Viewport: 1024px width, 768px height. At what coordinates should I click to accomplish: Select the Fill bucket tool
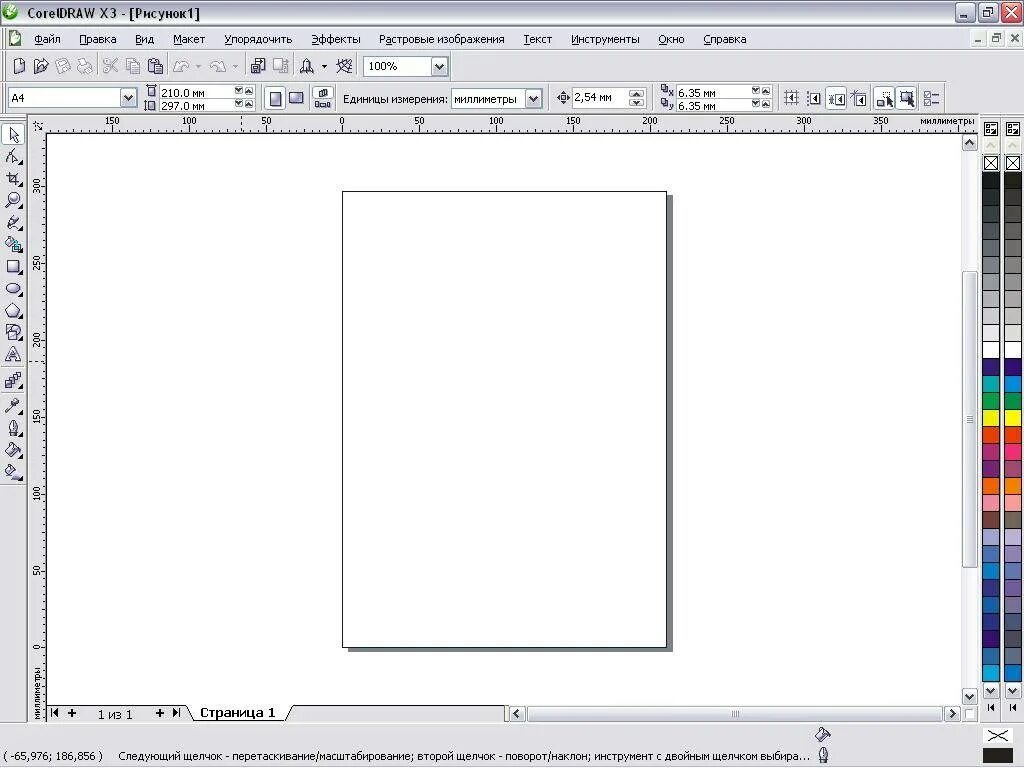click(x=13, y=450)
